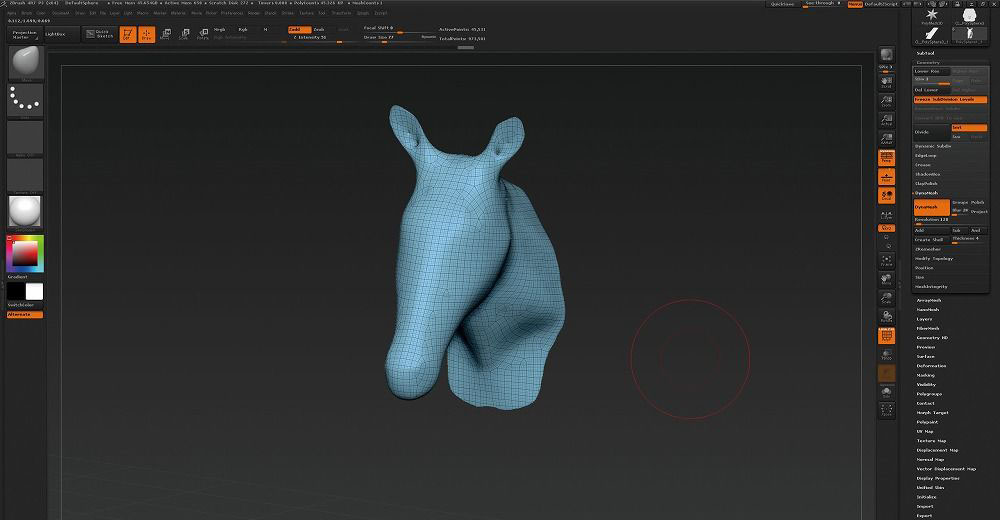The width and height of the screenshot is (1000, 520).
Task: Toggle L.Sym symmetry icon
Action: [886, 216]
